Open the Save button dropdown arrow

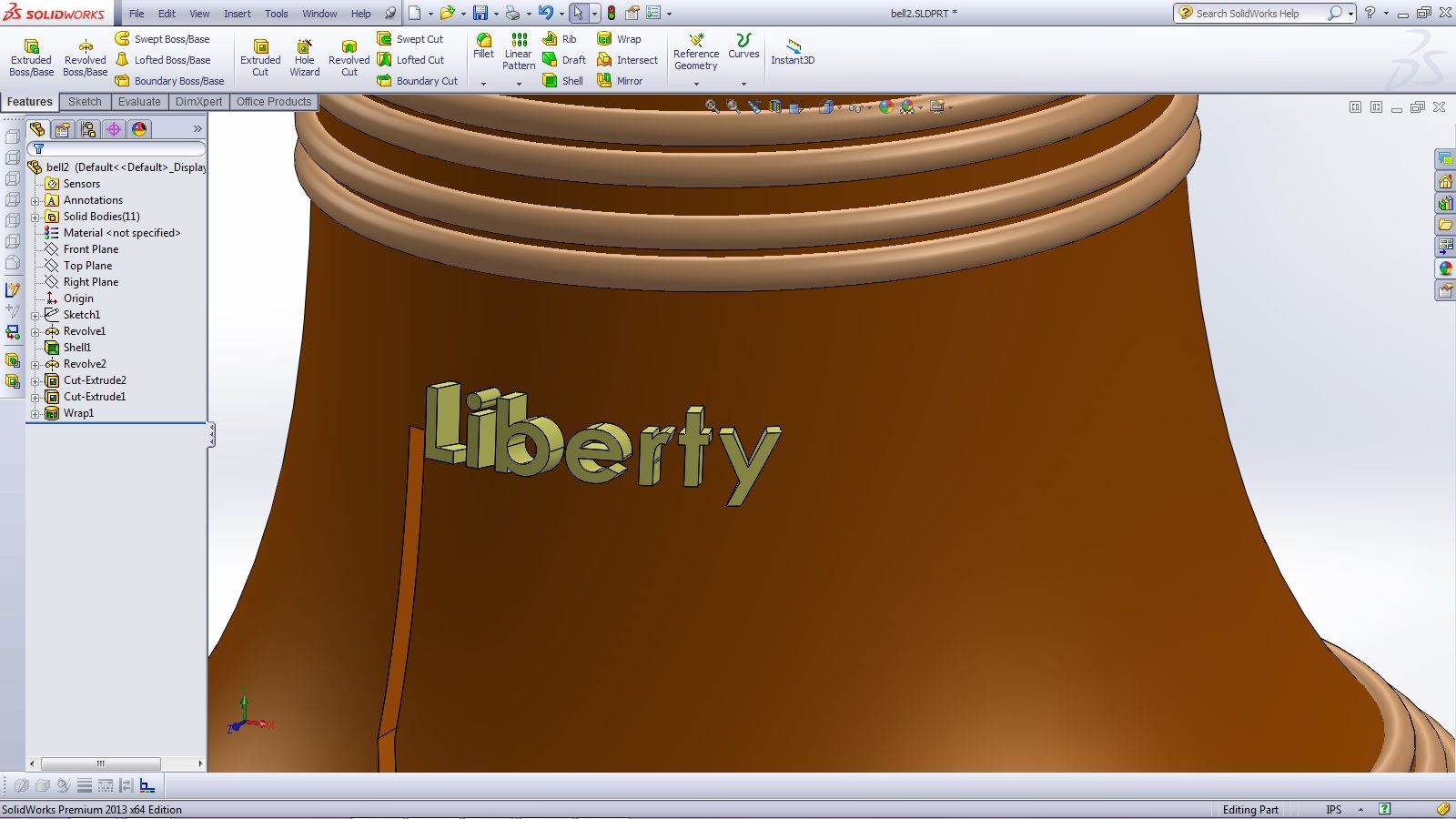[496, 14]
